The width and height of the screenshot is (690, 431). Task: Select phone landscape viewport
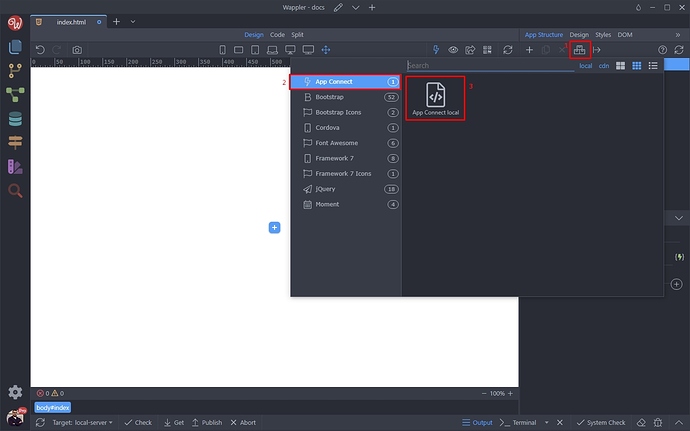pos(239,50)
